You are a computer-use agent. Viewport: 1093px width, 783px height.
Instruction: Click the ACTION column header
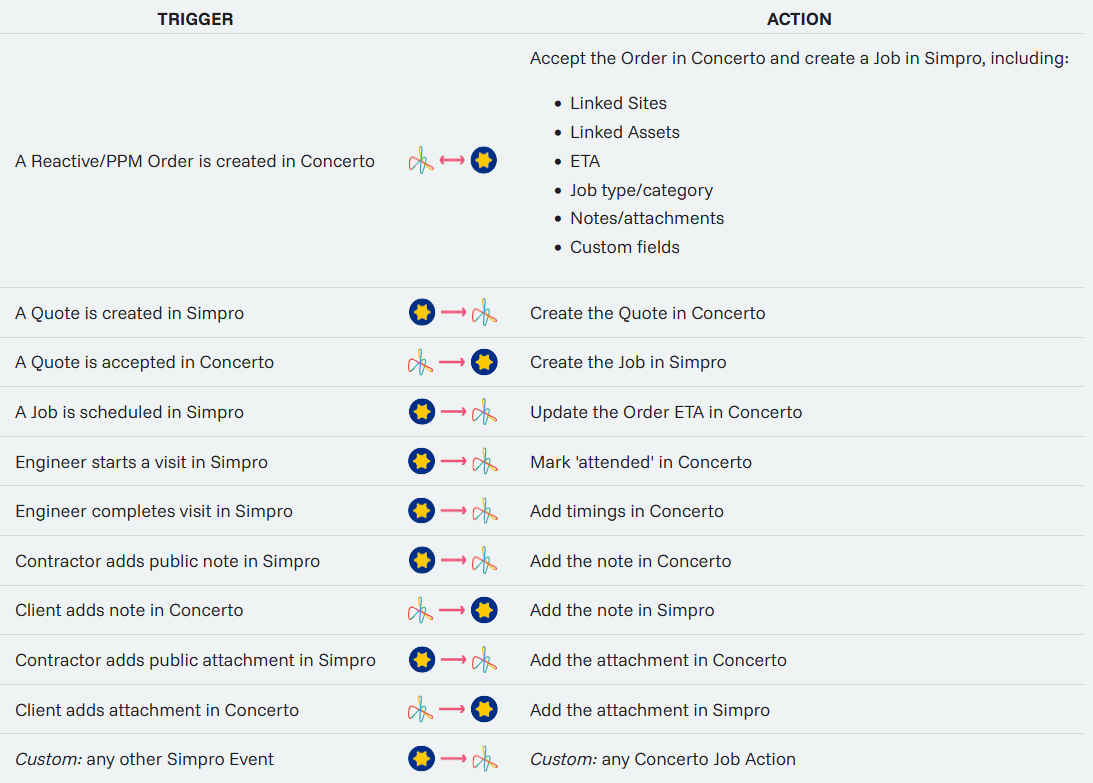click(799, 19)
